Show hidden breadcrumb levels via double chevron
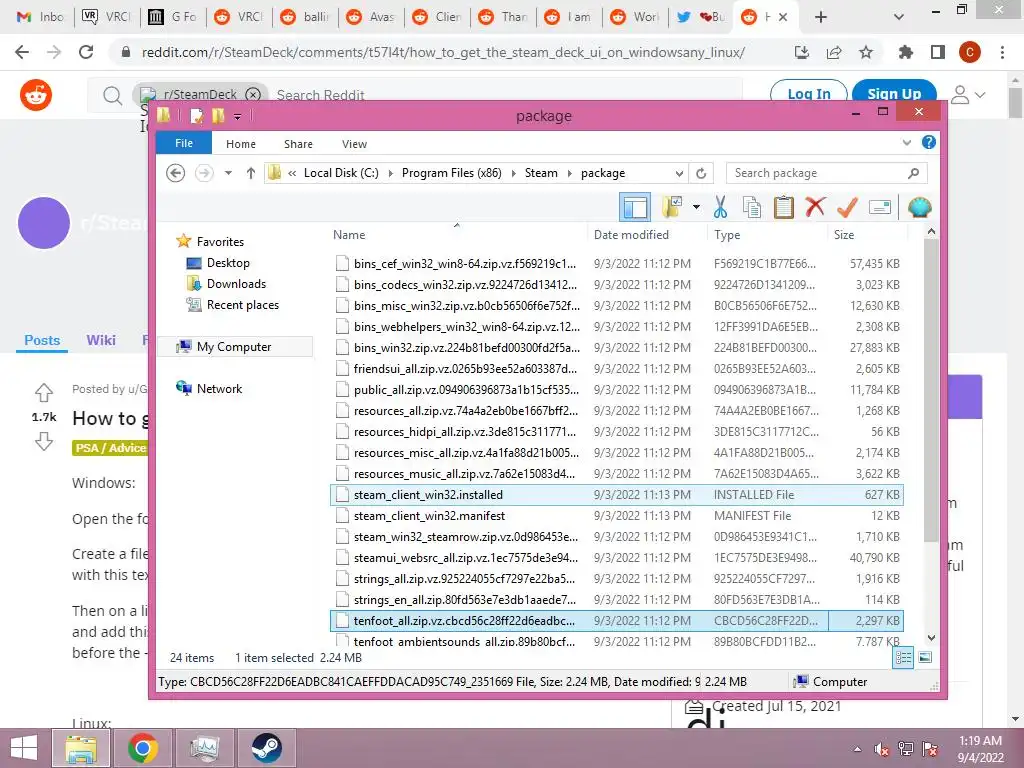Viewport: 1024px width, 768px height. [292, 173]
